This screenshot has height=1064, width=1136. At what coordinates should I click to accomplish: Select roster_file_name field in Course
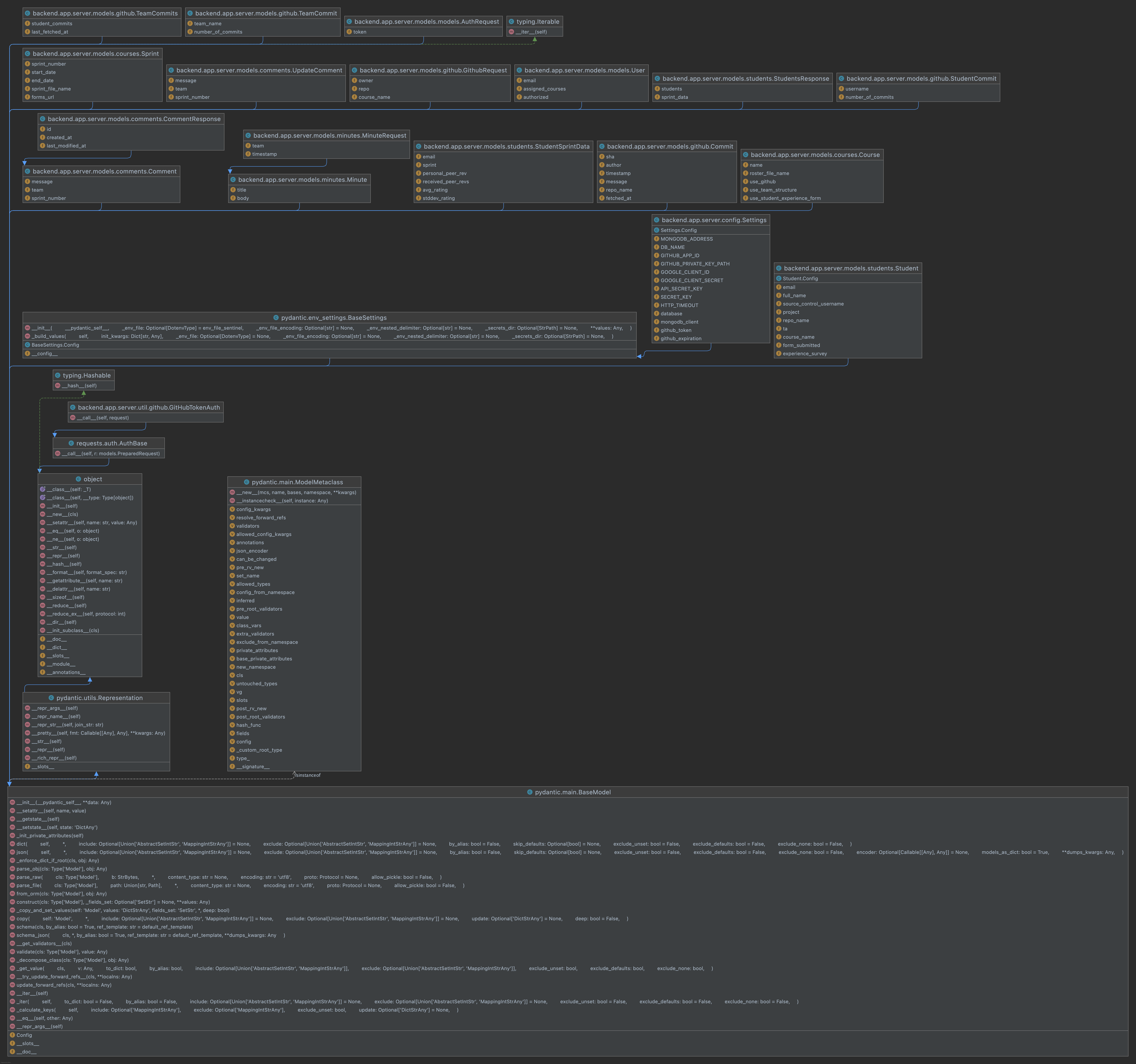coord(769,173)
